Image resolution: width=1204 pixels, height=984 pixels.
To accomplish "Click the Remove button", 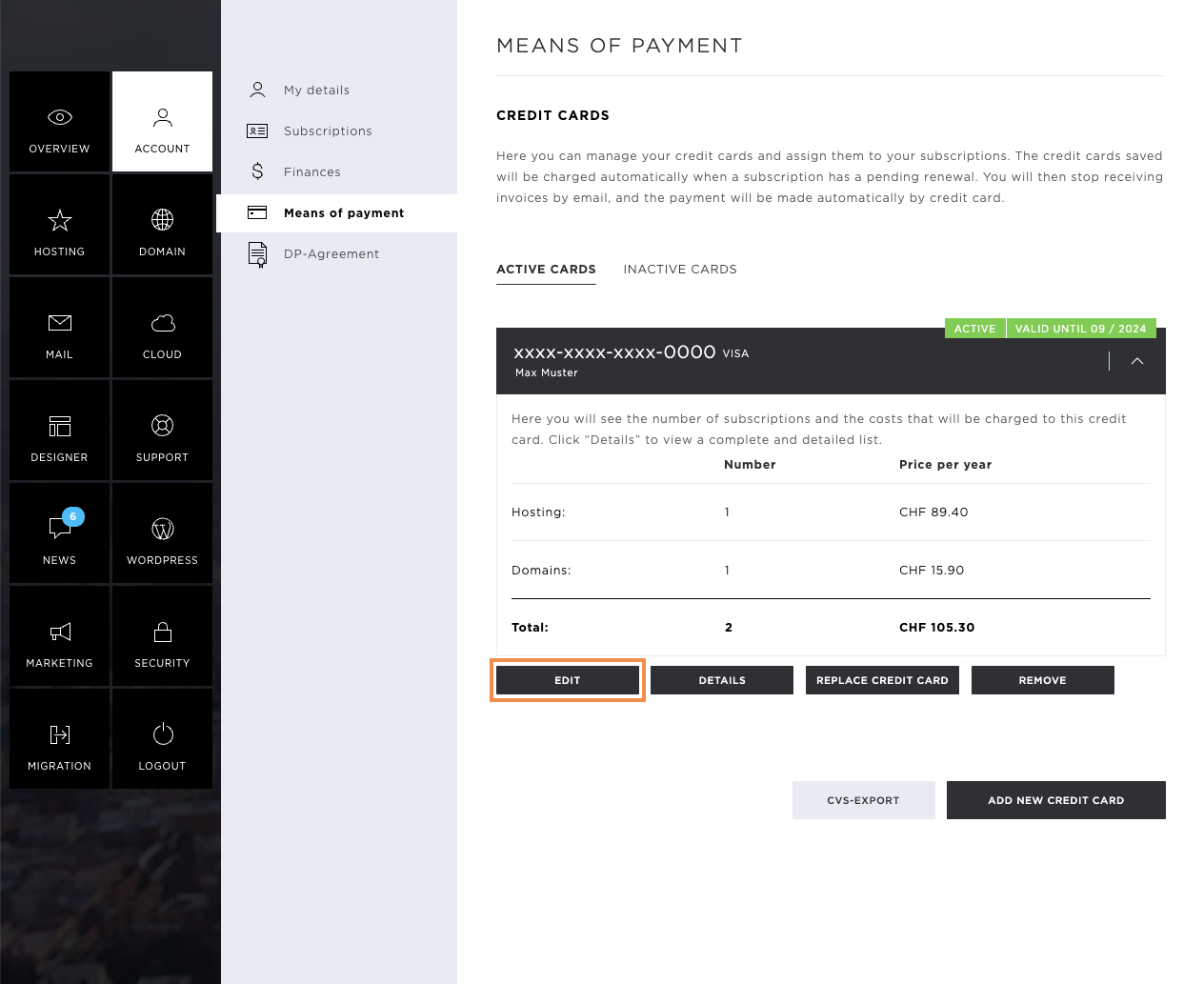I will (x=1043, y=680).
